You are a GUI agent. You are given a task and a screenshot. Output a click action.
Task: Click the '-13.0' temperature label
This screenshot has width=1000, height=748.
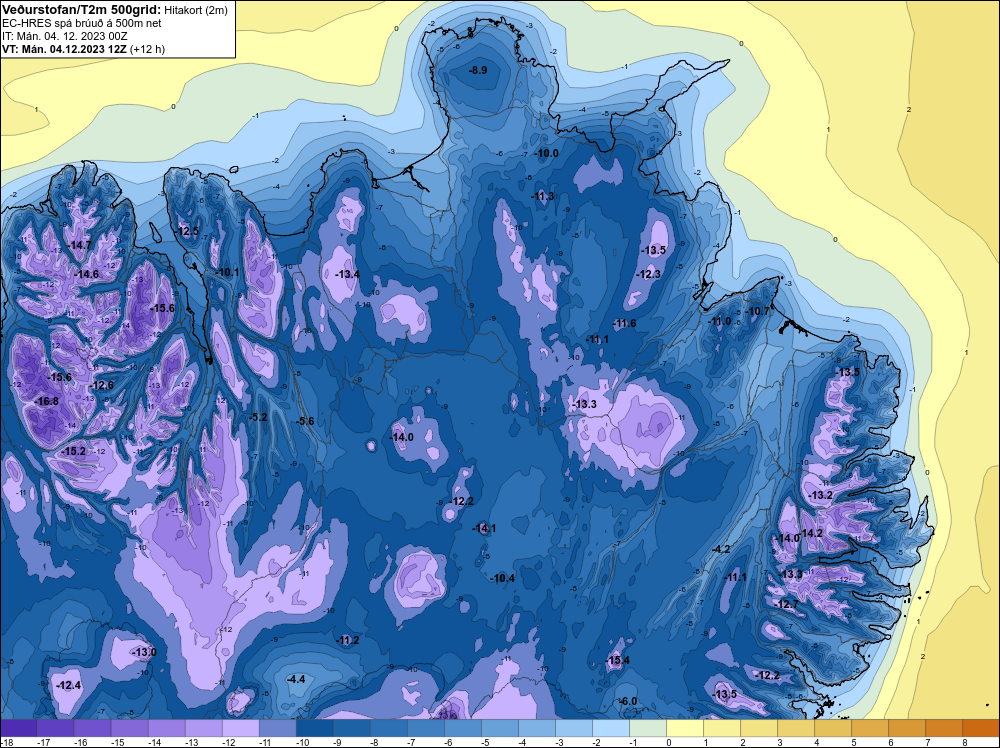click(143, 652)
